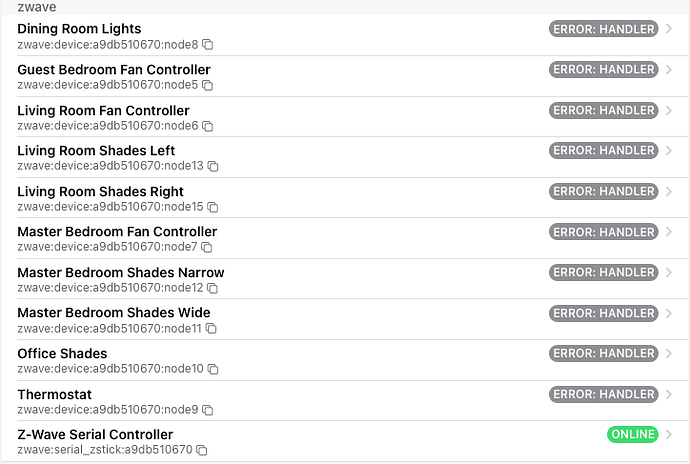Copy the Living Room Fan Controller UID
690x464 pixels.
tap(208, 127)
